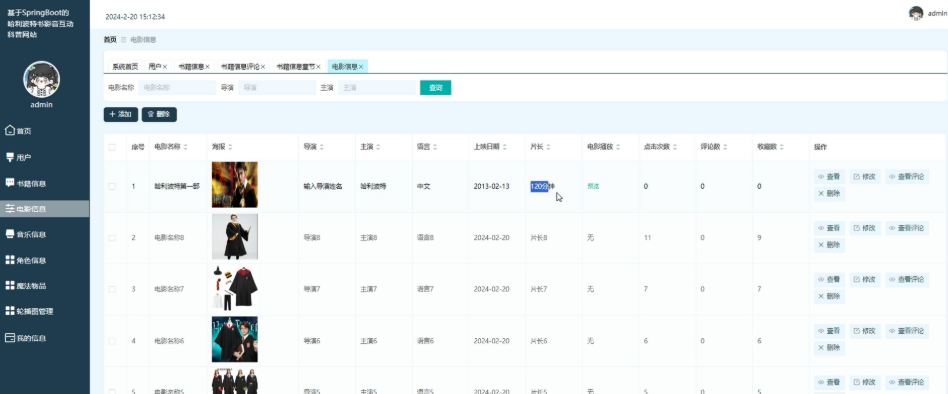Close the 书籍信息 tab with its ×
This screenshot has height=394, width=948.
coord(207,66)
